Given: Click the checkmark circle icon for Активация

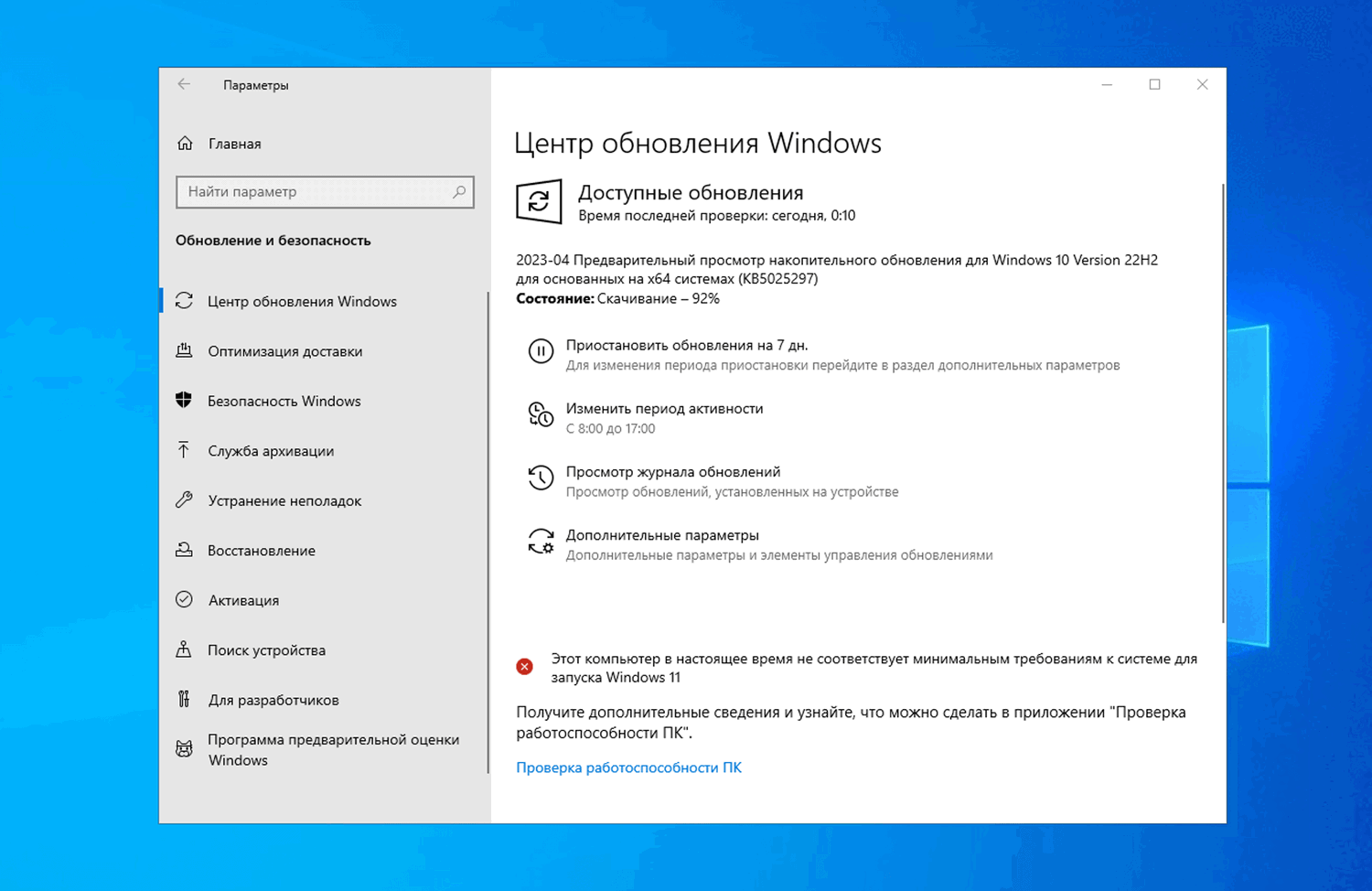Looking at the screenshot, I should [184, 599].
